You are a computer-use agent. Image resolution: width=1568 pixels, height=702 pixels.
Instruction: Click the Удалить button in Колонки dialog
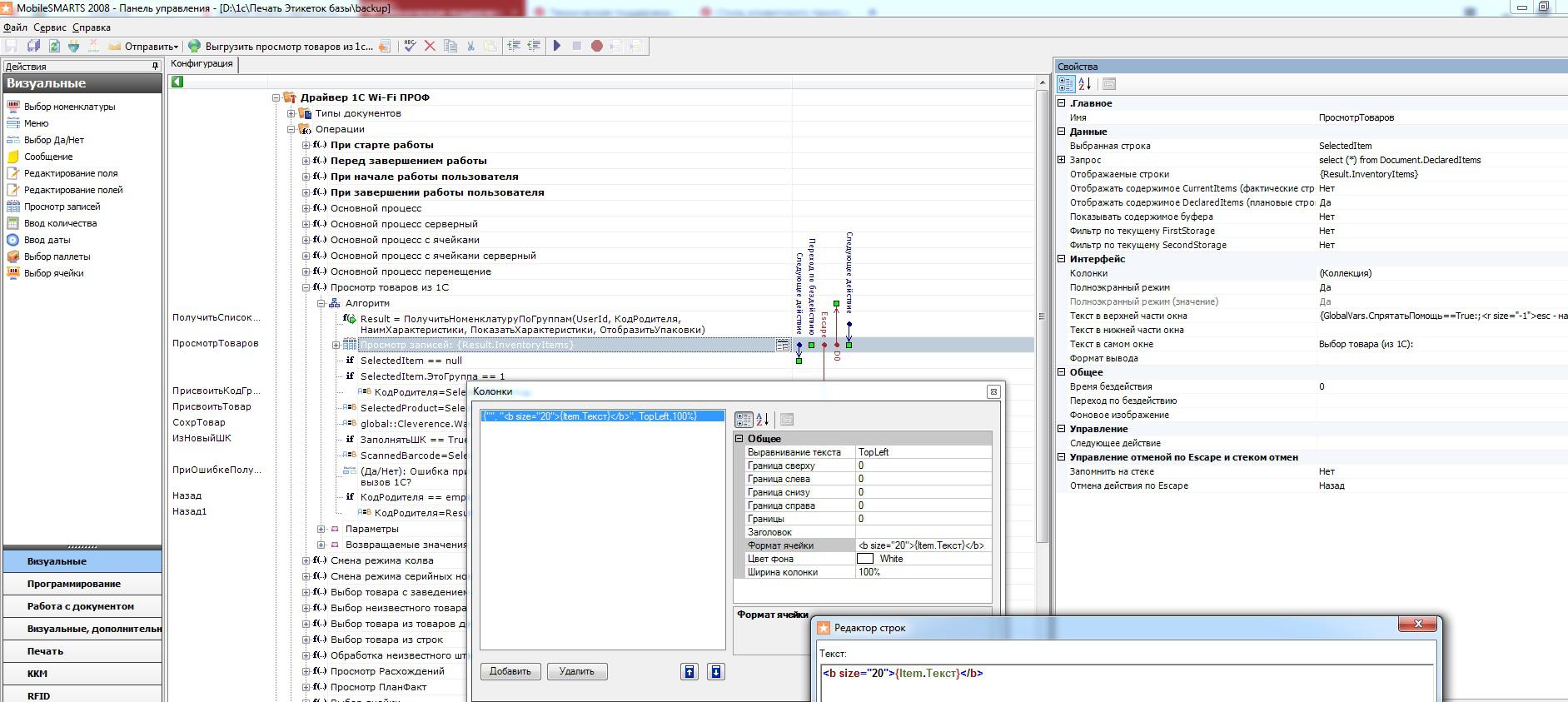coord(577,671)
